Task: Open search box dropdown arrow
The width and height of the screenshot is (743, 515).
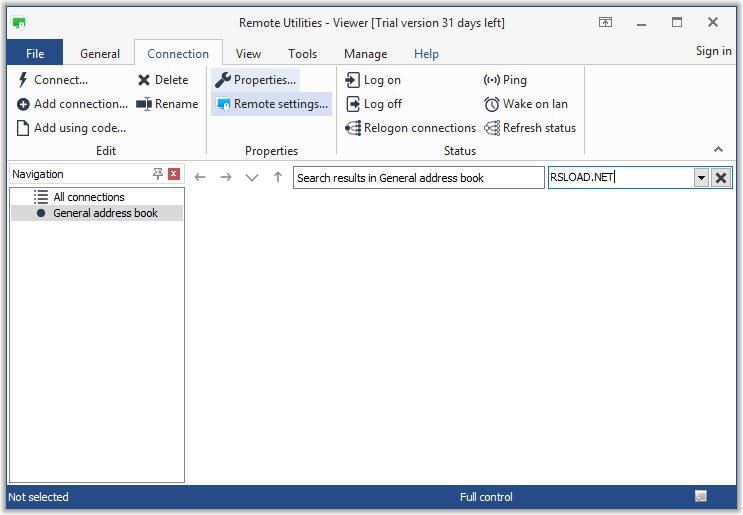Action: (x=701, y=178)
